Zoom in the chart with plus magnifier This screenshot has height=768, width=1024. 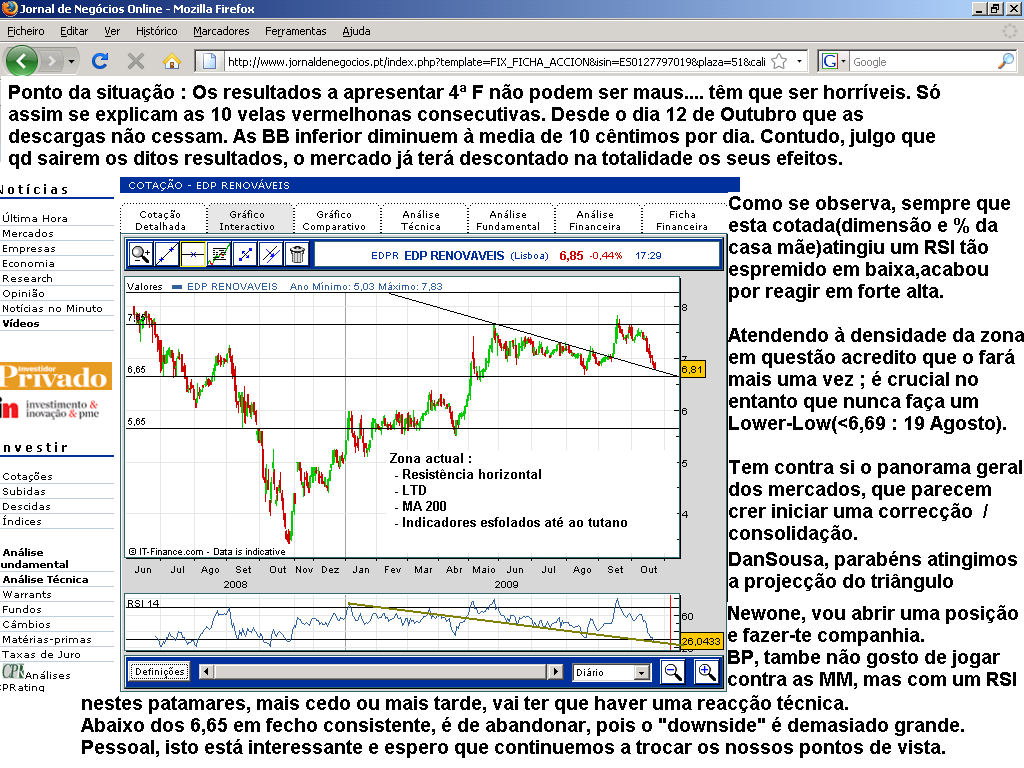[x=706, y=671]
